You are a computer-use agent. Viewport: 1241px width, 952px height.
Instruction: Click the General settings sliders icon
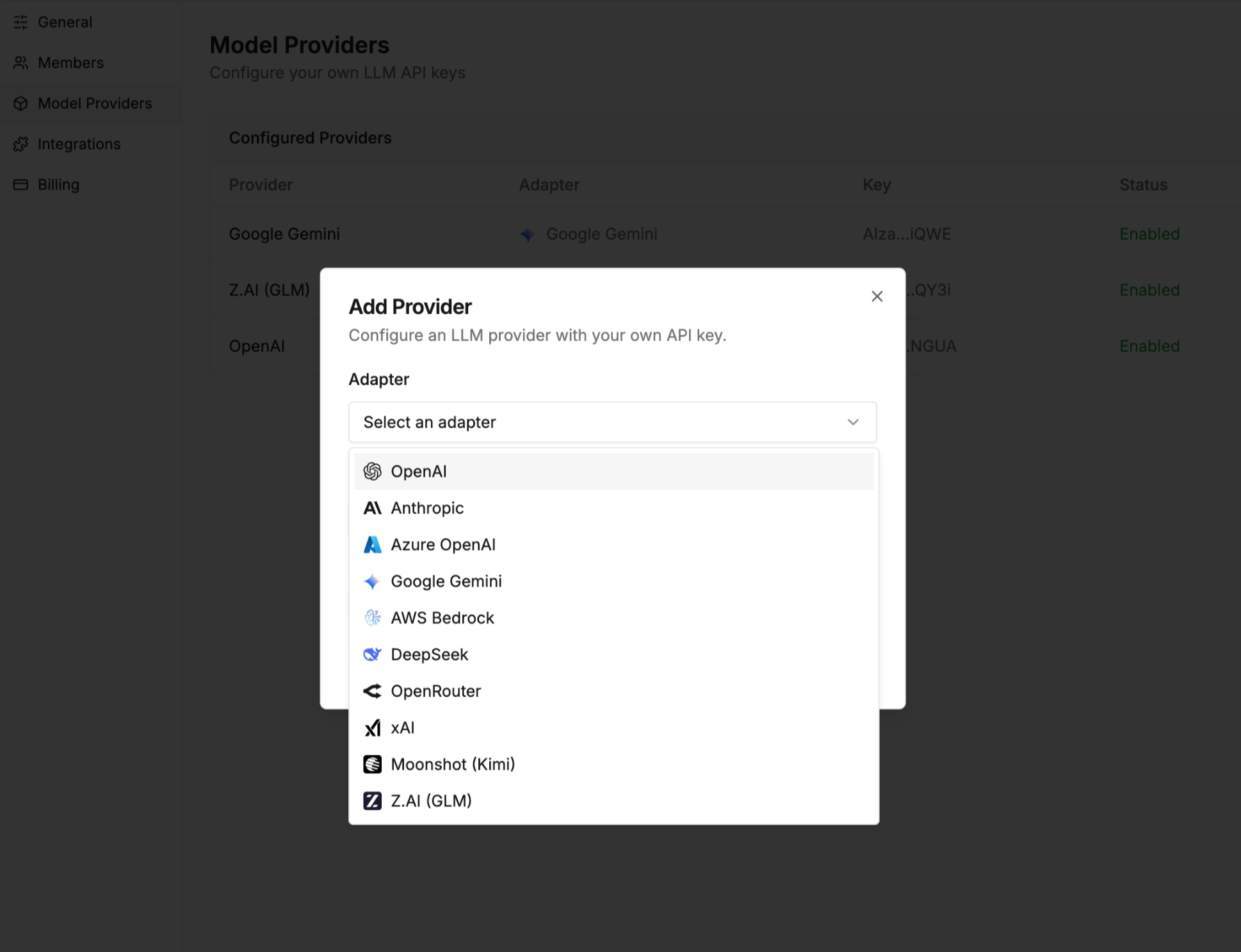click(20, 22)
